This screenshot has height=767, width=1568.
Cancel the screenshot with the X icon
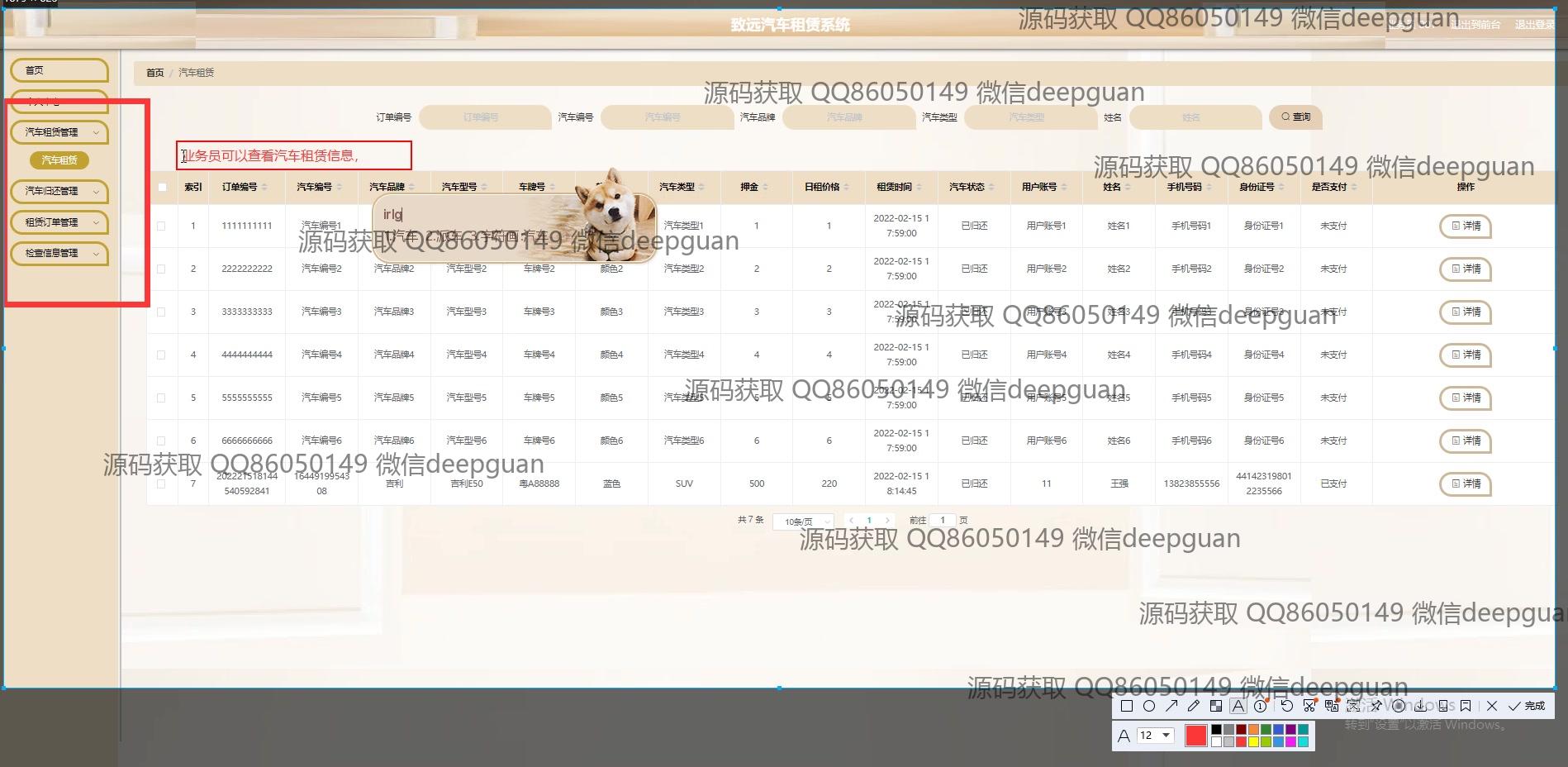(x=1491, y=706)
